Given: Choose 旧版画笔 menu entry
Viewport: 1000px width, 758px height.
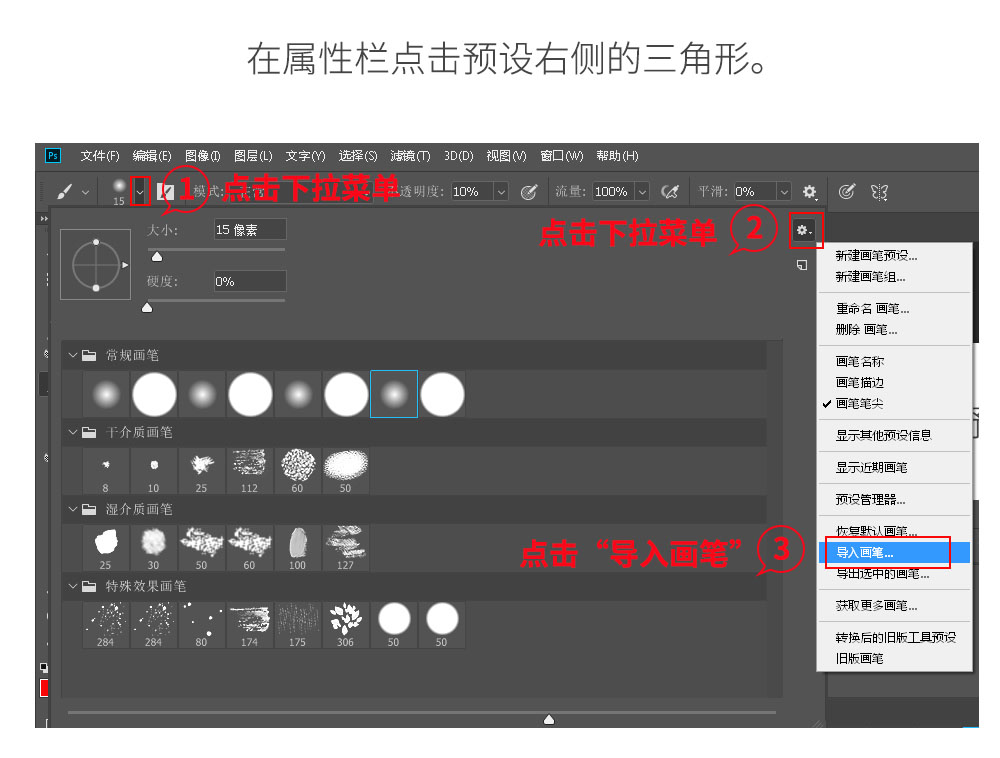Looking at the screenshot, I should coord(893,659).
